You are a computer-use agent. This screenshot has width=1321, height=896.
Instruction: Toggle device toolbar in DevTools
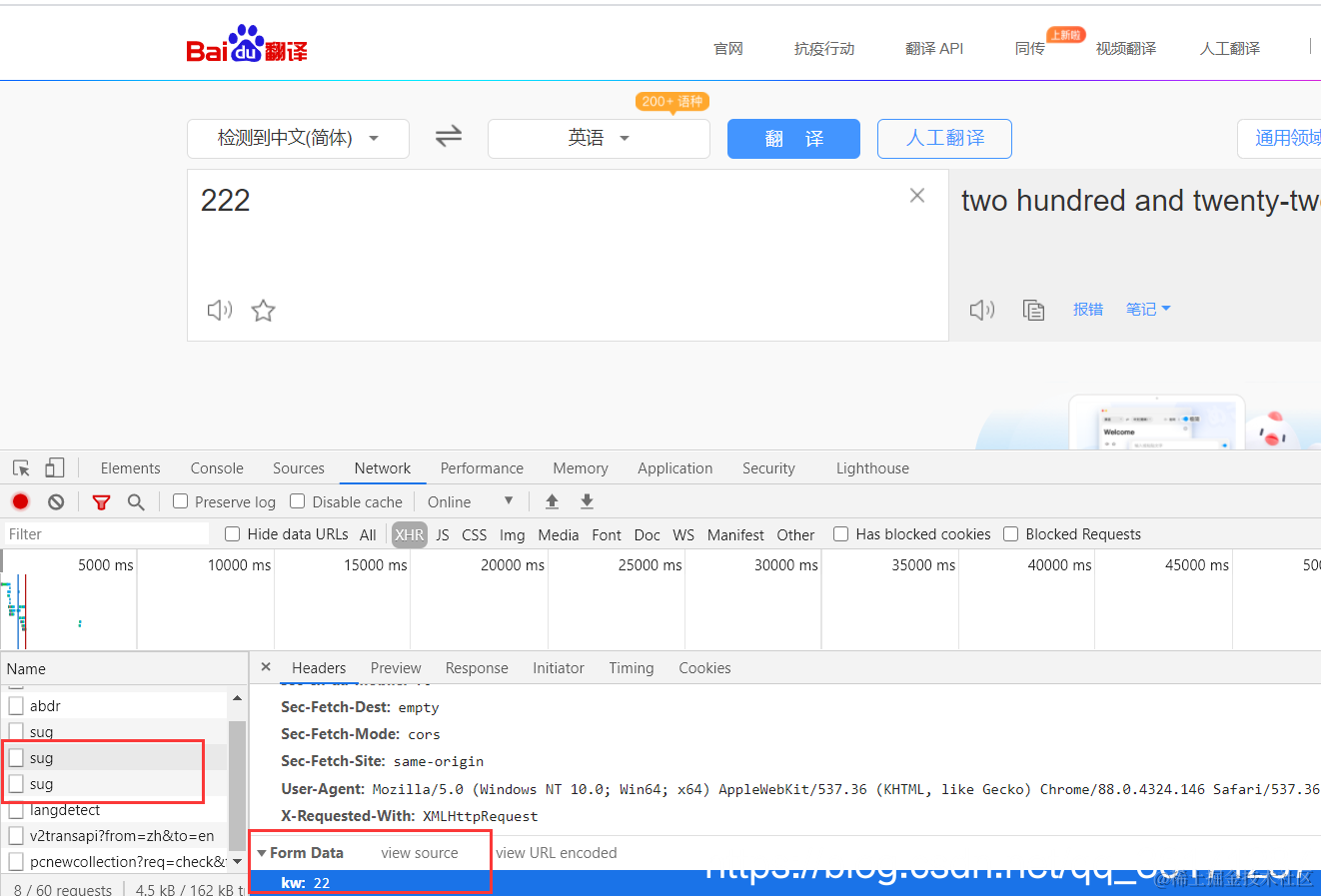(55, 467)
